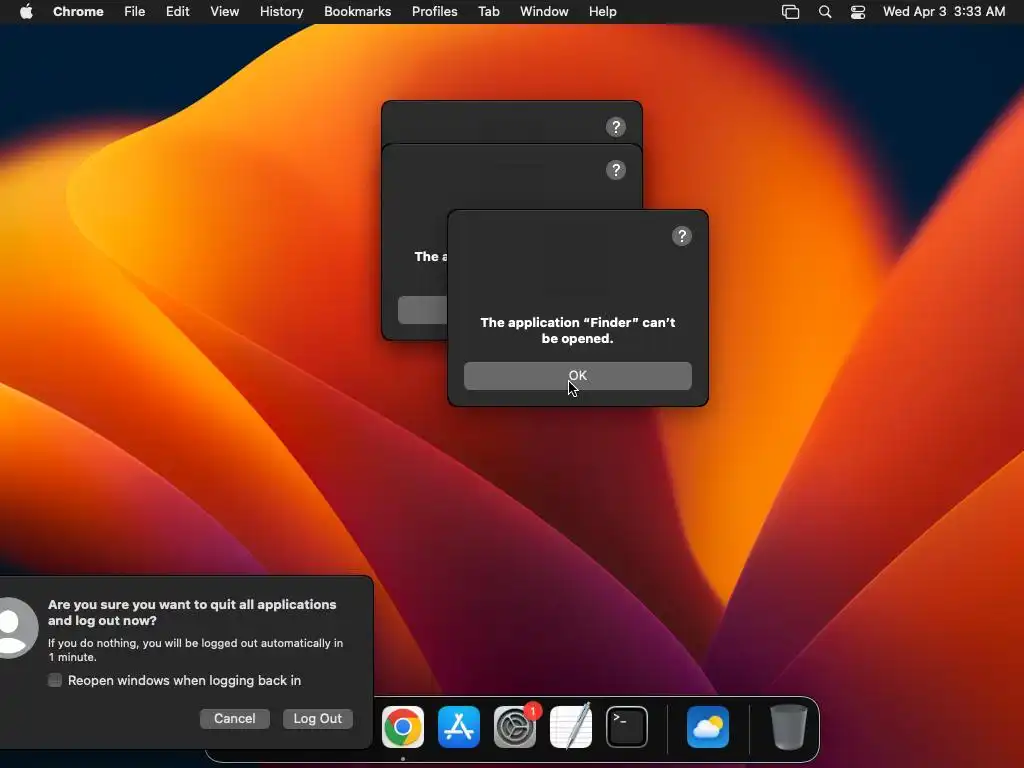Click the help button on the rearmost dialog
The width and height of the screenshot is (1024, 768).
(x=616, y=127)
